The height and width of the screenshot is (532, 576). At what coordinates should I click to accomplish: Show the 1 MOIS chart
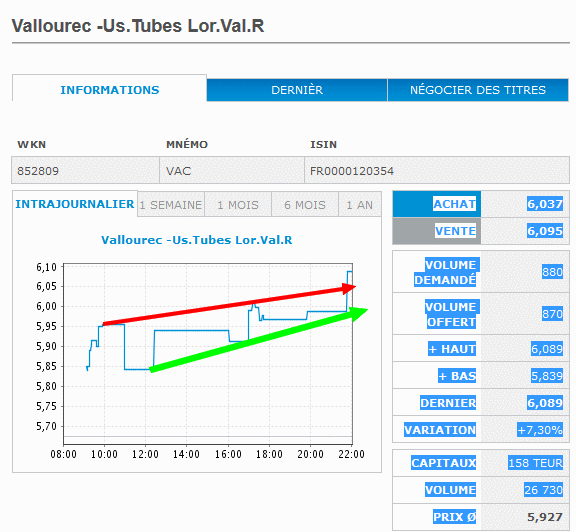(238, 205)
